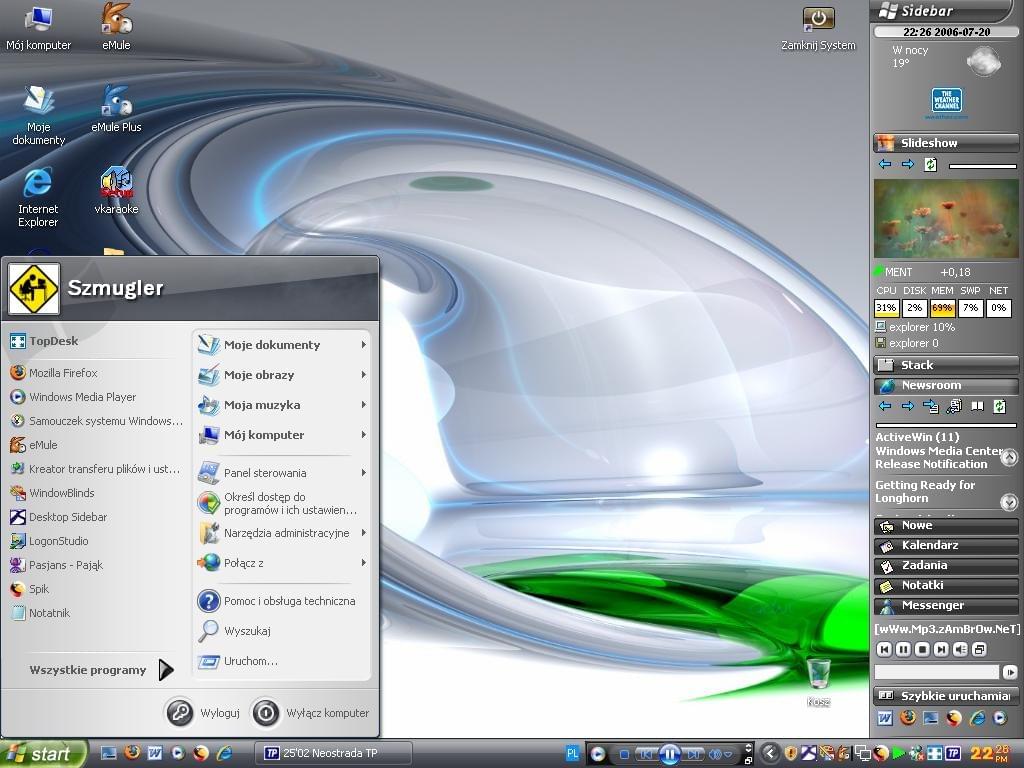Start Pasjans - Pająk from the Start menu
Screen dimensions: 1024x768
pos(57,565)
